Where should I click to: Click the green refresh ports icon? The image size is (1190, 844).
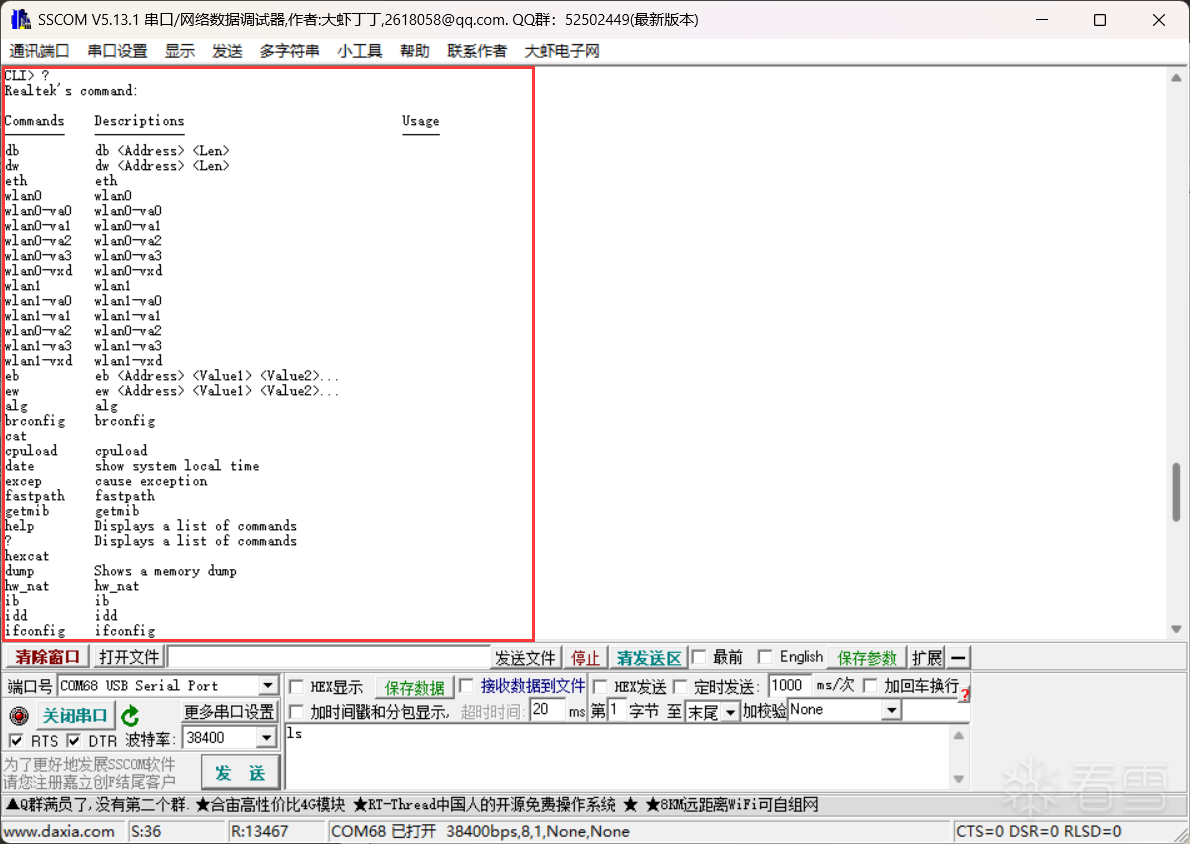click(x=131, y=715)
